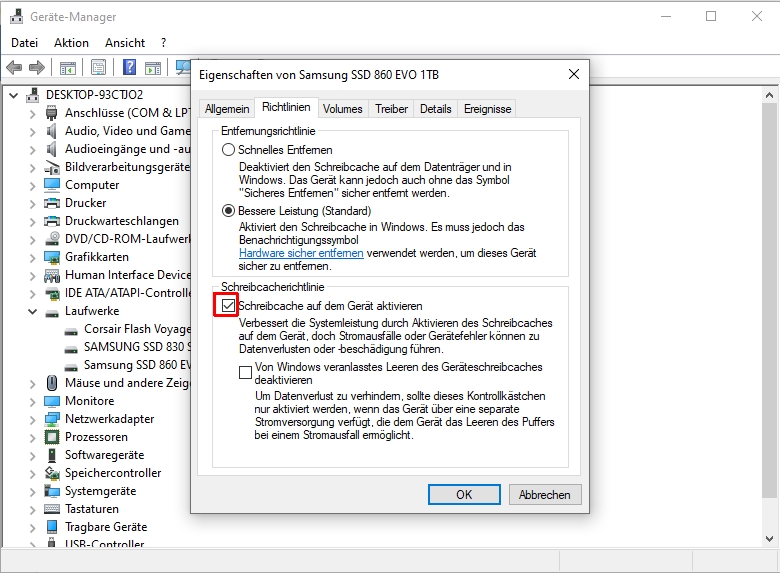Expand the Prozessoren tree node

pyautogui.click(x=32, y=438)
